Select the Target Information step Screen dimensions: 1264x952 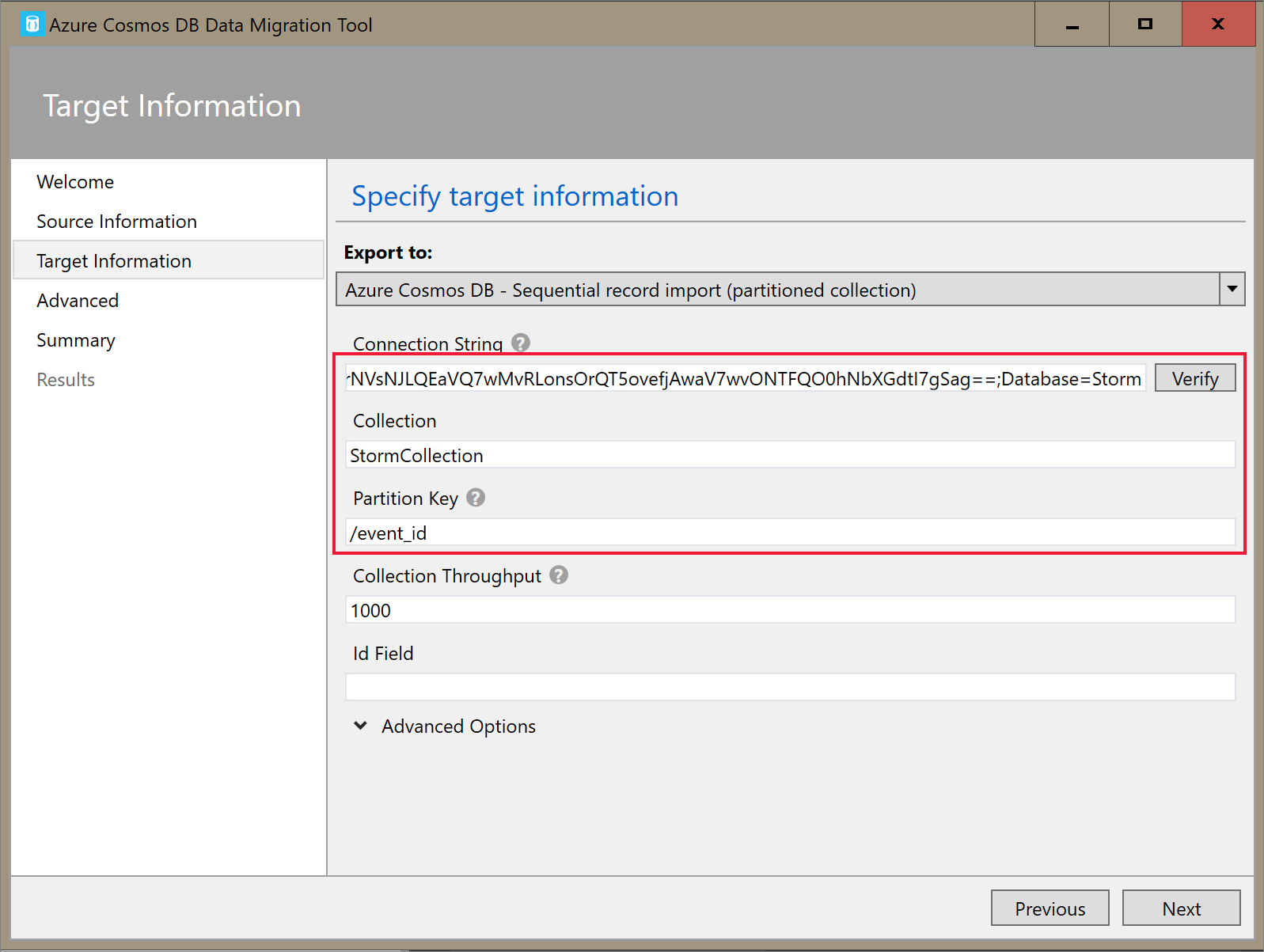click(x=169, y=260)
